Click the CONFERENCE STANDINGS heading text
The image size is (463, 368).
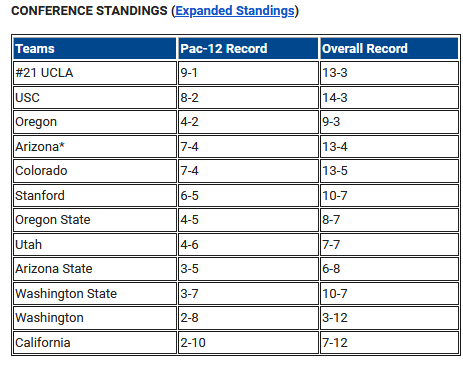point(89,11)
